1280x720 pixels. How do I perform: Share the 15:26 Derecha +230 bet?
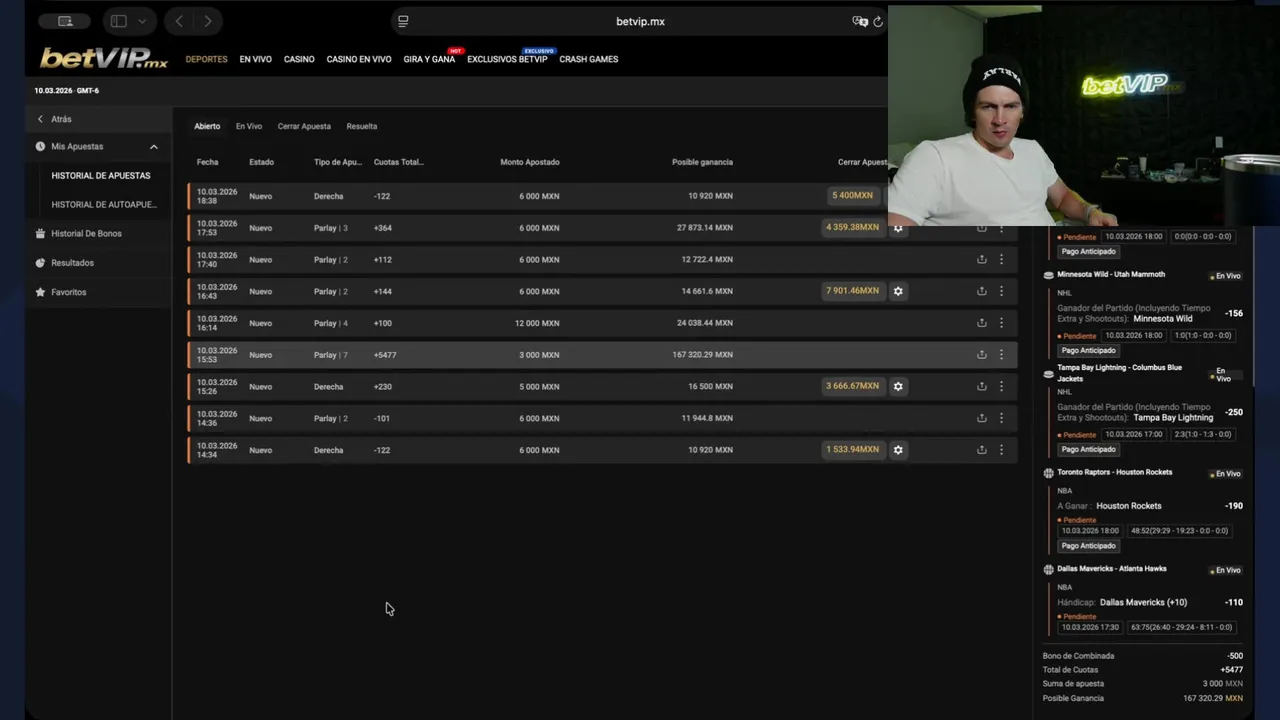(x=982, y=386)
